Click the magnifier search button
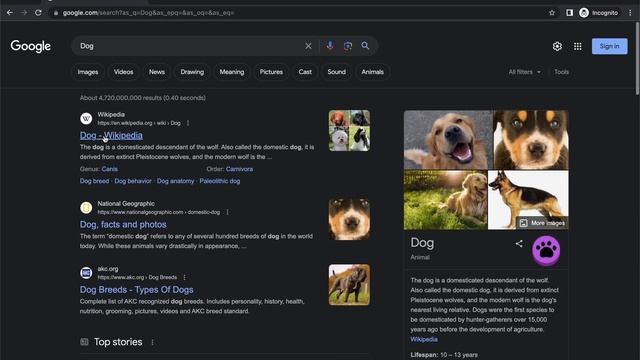This screenshot has width=640, height=360. (365, 46)
